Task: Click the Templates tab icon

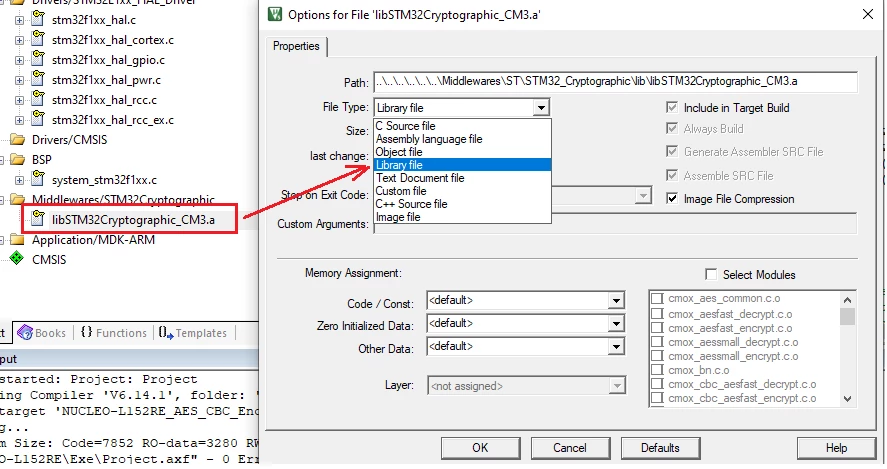Action: click(165, 333)
